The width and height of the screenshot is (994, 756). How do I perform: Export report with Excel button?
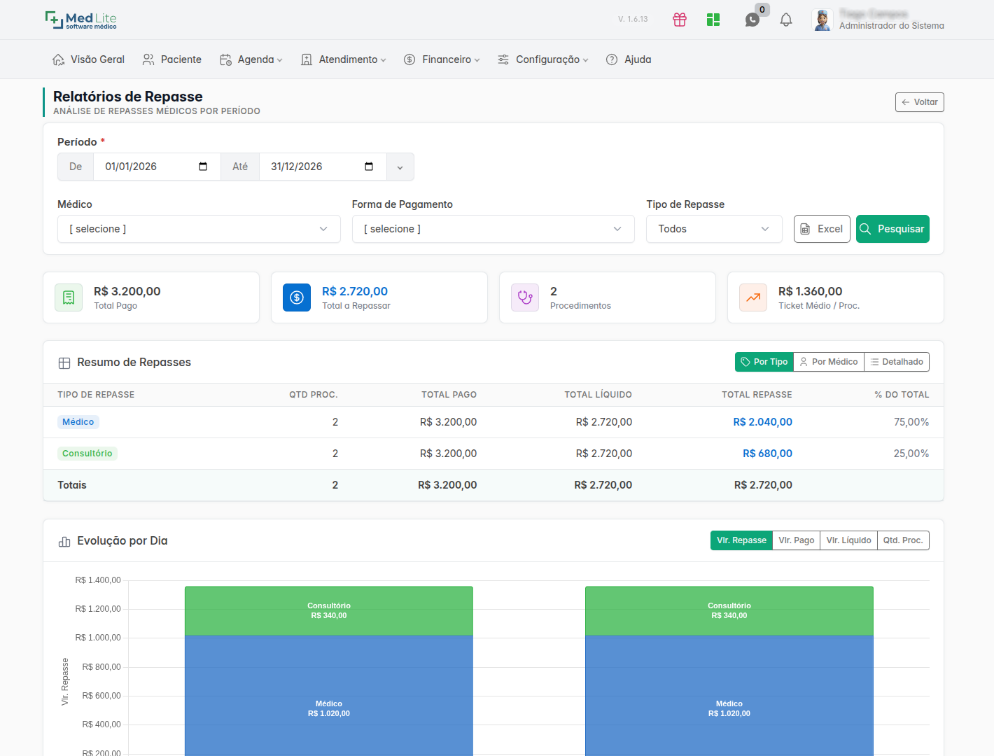[x=822, y=229]
